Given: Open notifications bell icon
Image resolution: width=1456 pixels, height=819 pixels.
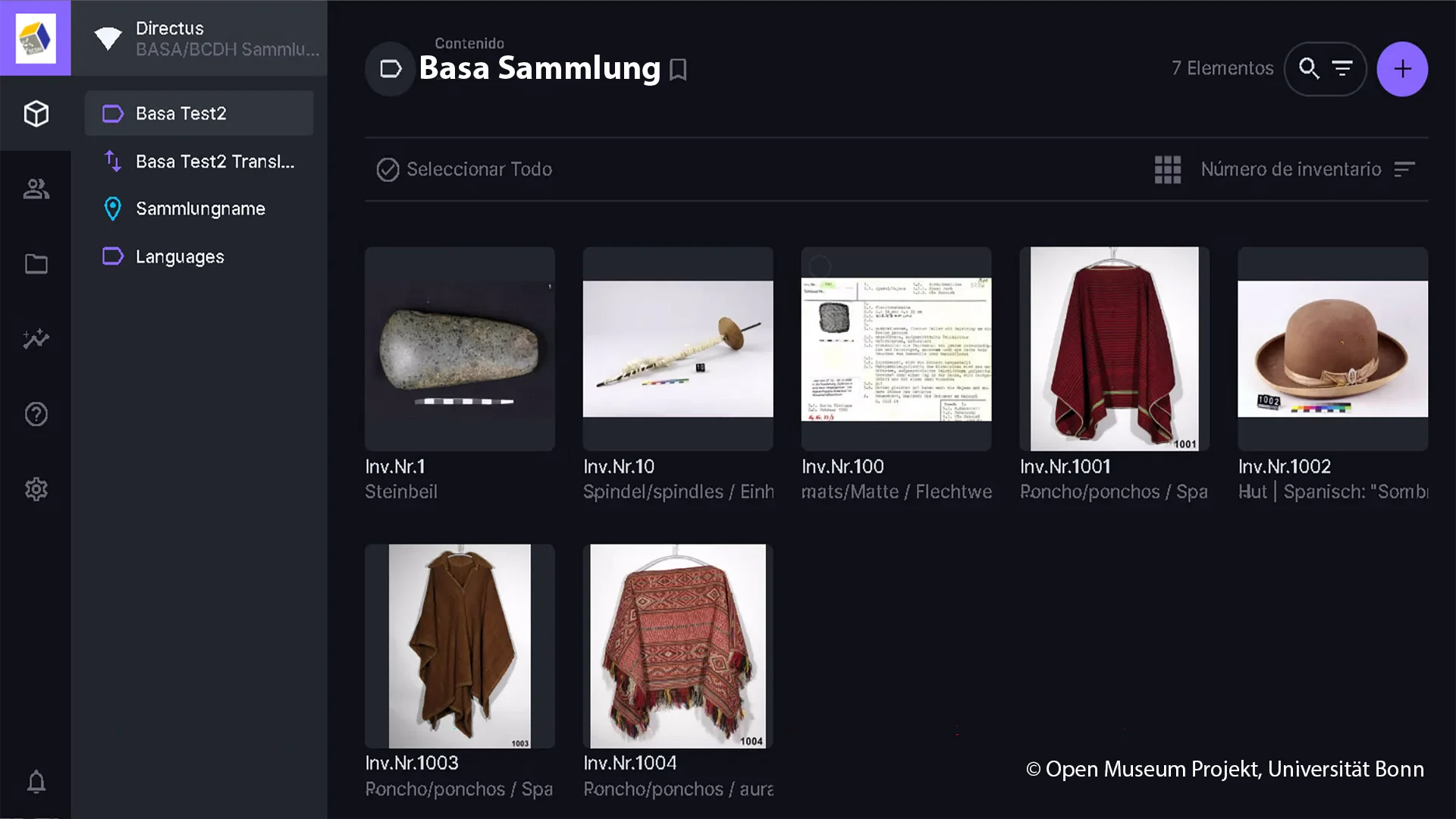Looking at the screenshot, I should (36, 782).
